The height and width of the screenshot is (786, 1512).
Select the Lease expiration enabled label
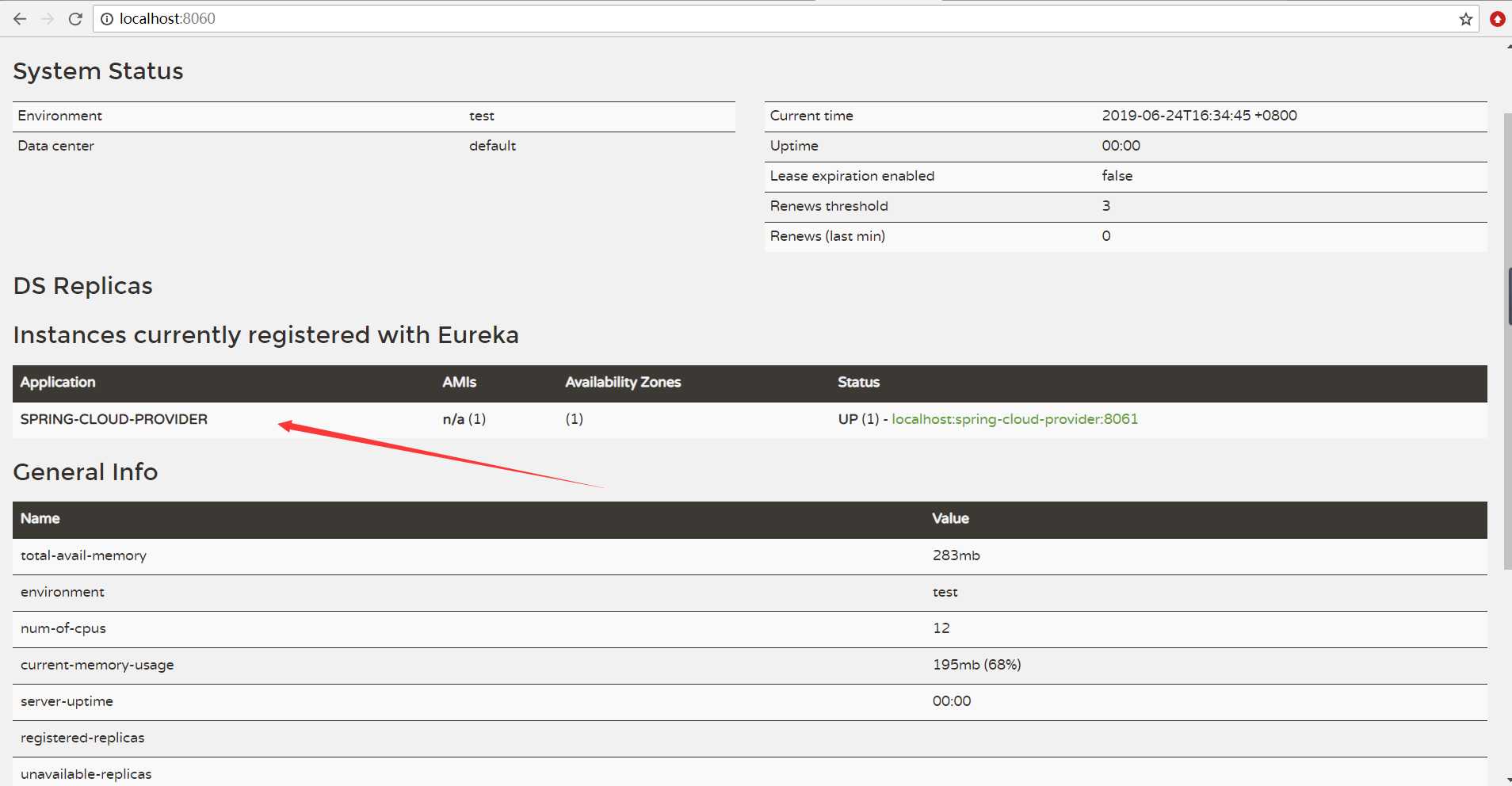[852, 176]
